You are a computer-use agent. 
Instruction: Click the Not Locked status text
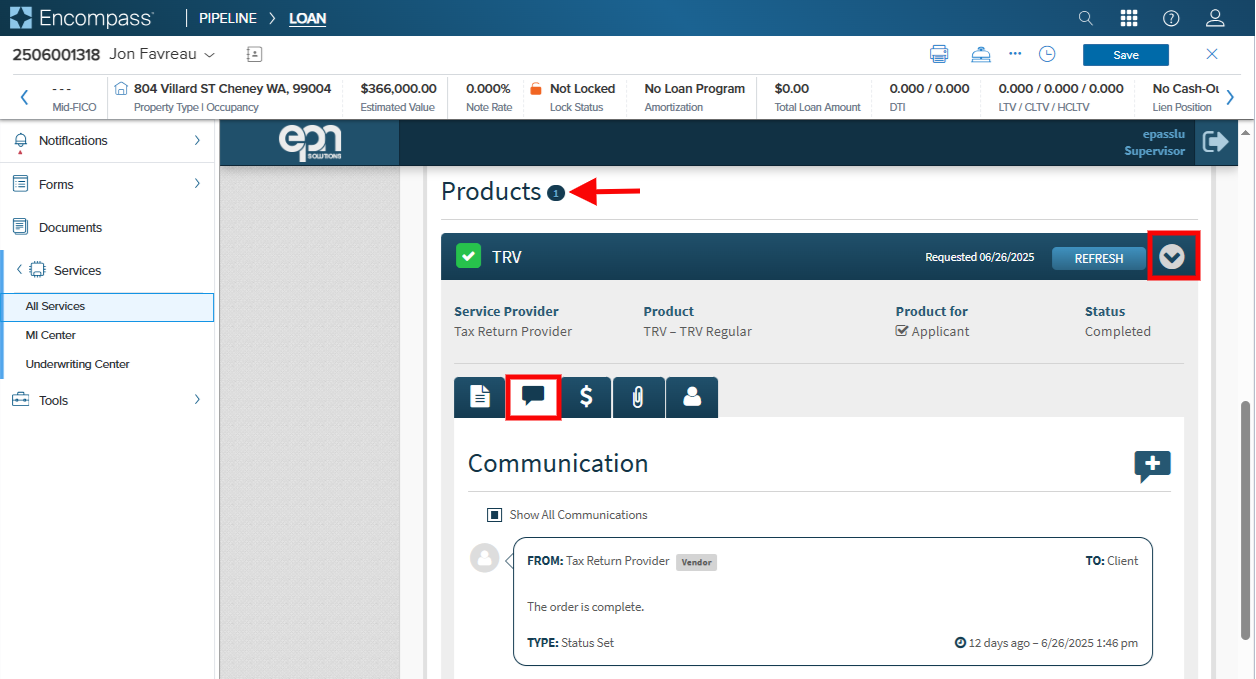tap(582, 88)
